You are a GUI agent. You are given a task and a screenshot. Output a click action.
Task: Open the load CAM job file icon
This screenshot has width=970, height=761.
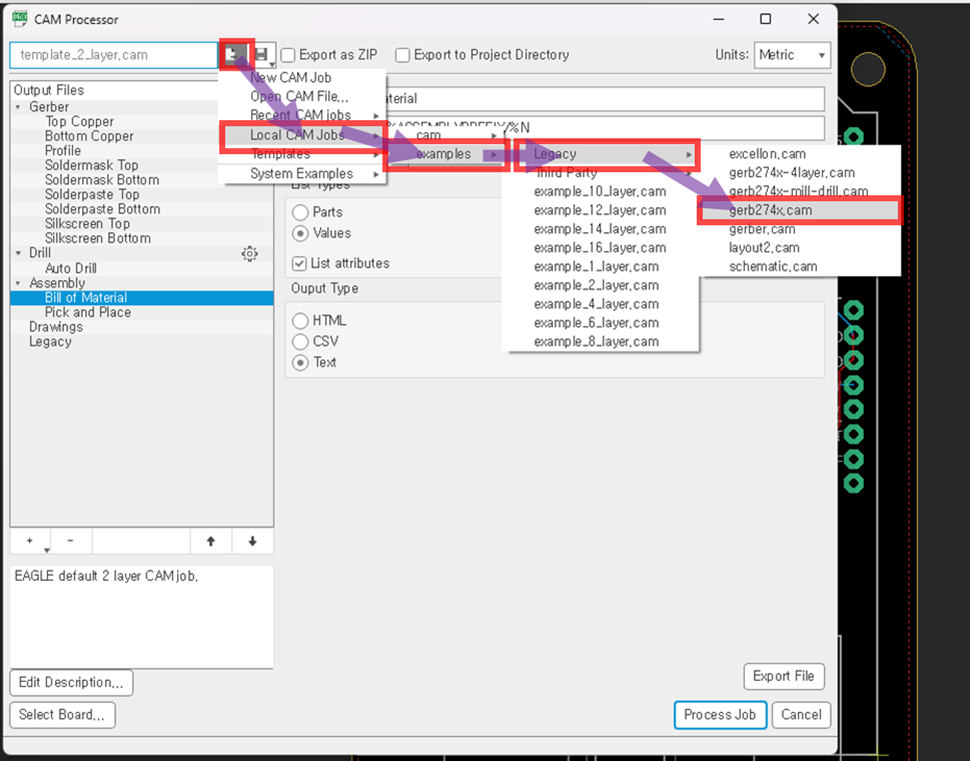pyautogui.click(x=235, y=55)
